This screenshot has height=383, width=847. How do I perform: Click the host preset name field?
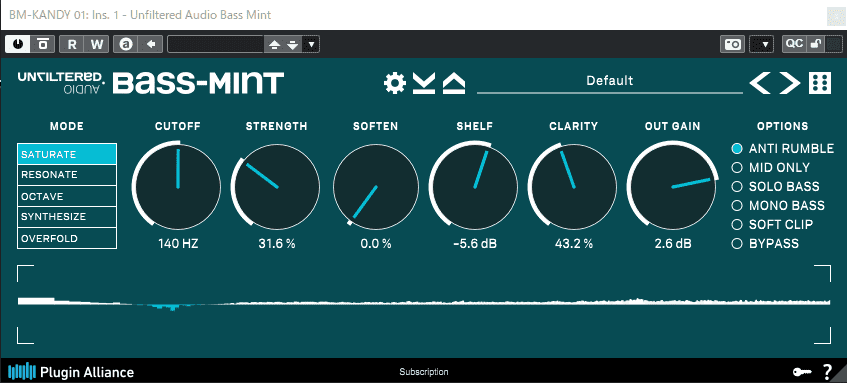pos(216,44)
